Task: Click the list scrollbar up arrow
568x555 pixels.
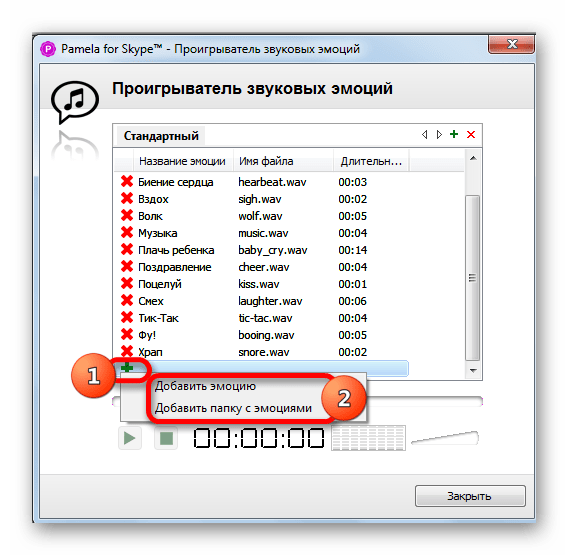Action: 473,158
